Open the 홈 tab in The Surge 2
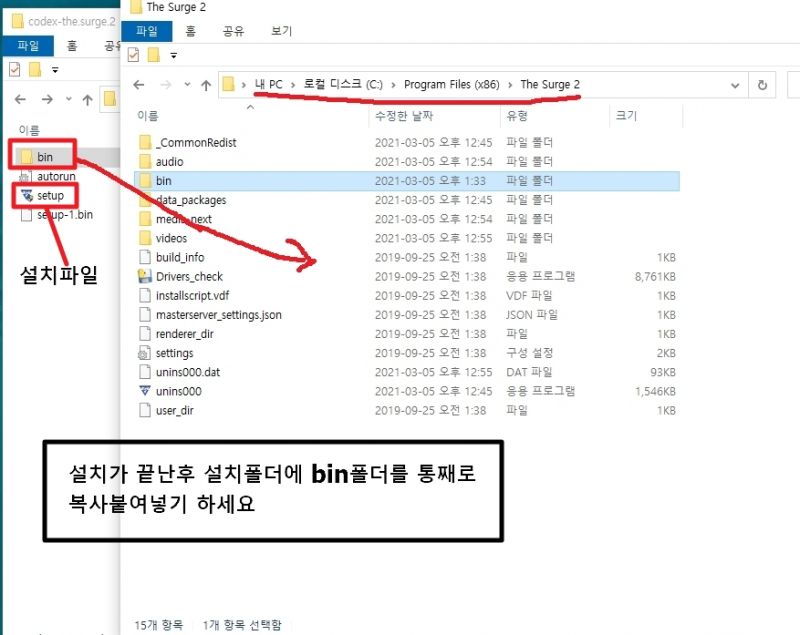Image resolution: width=800 pixels, height=635 pixels. [x=190, y=31]
